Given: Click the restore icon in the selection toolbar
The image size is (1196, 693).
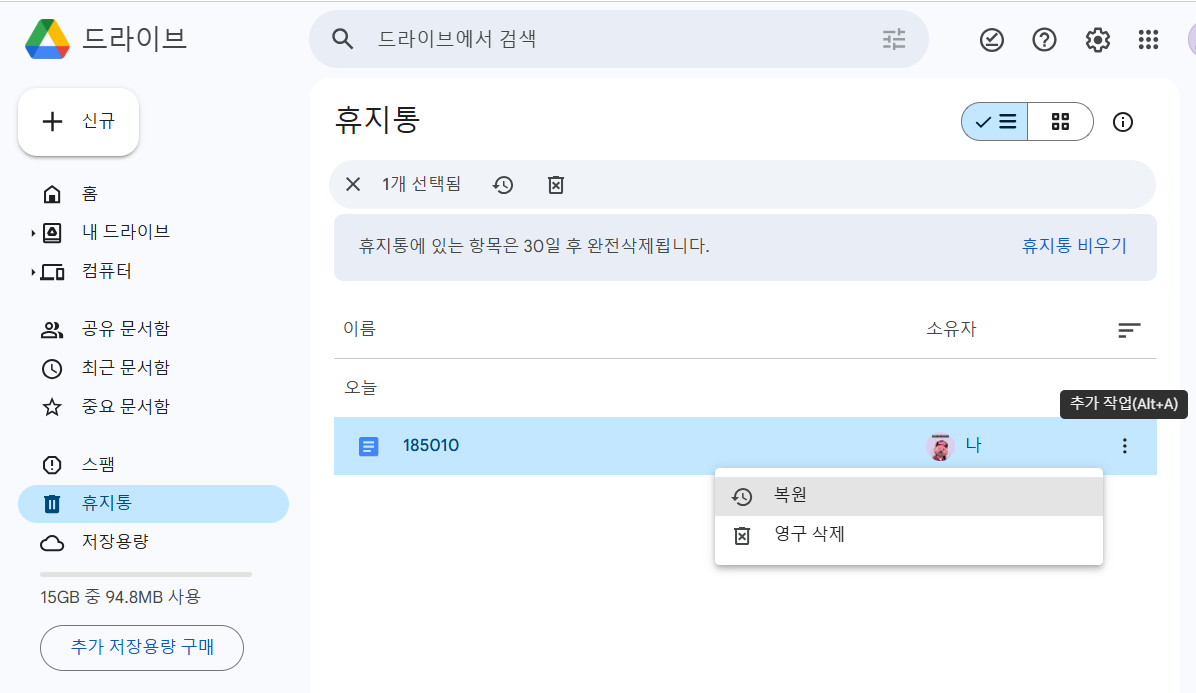Looking at the screenshot, I should pos(503,185).
